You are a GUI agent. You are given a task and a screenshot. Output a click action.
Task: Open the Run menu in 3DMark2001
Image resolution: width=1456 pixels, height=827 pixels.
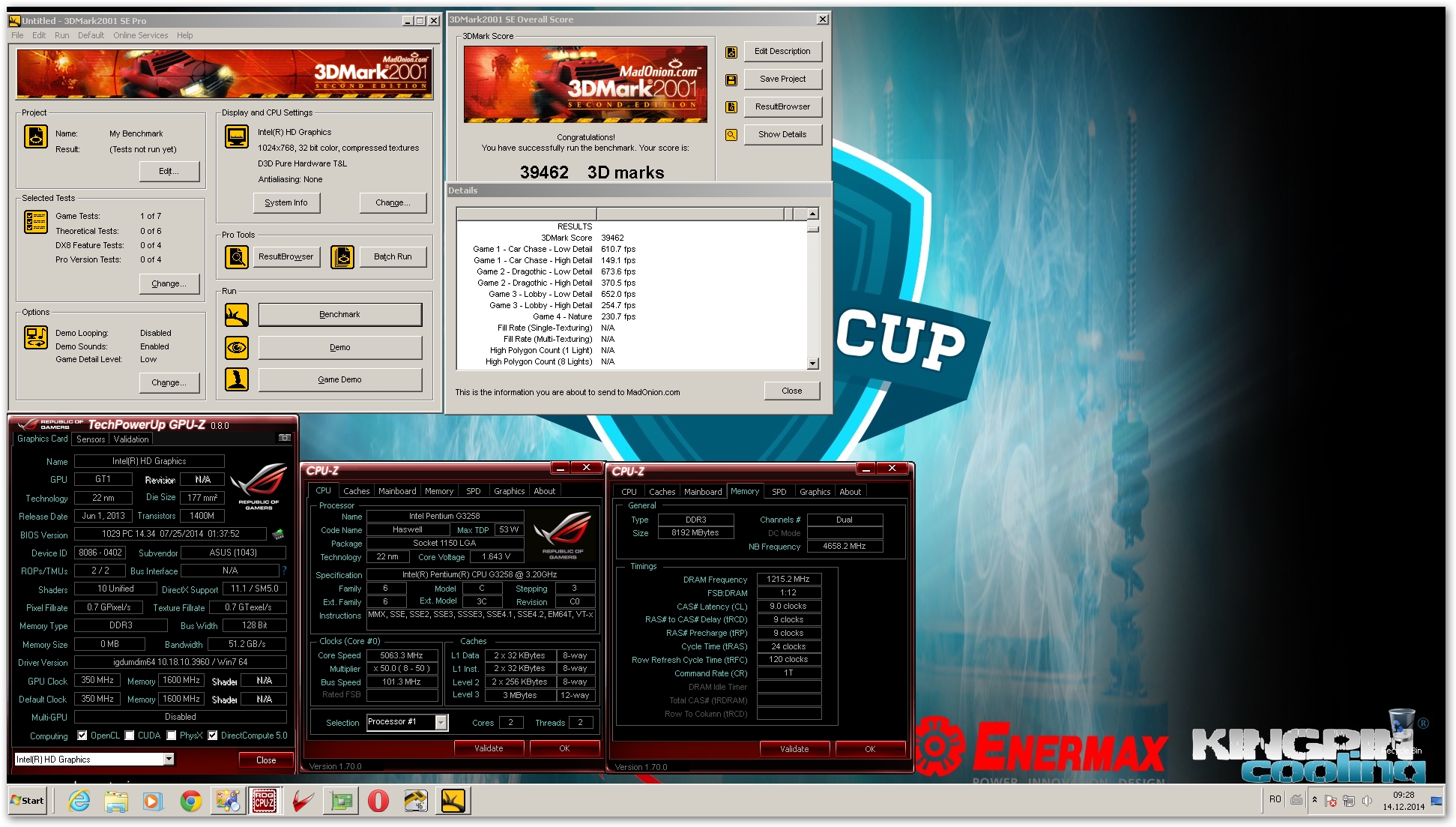click(61, 35)
